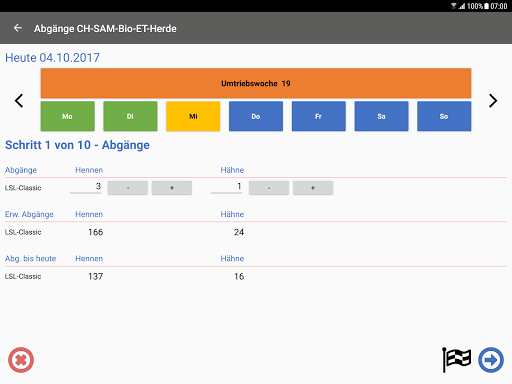Show next week with right chevron

[493, 101]
